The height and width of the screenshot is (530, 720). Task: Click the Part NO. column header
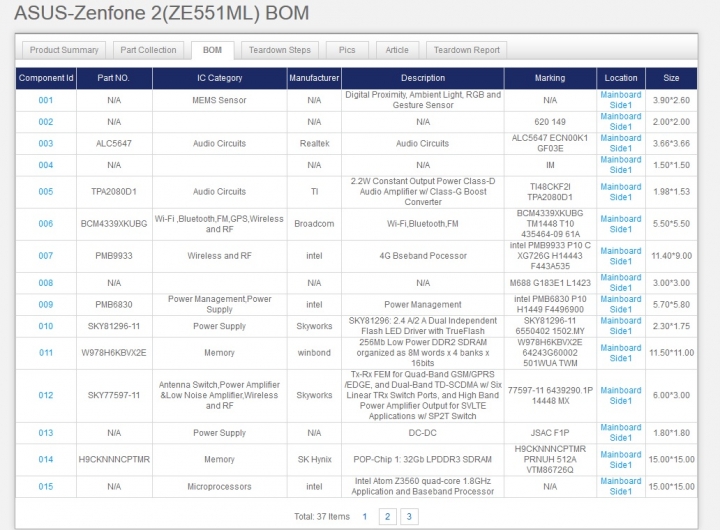tap(114, 78)
